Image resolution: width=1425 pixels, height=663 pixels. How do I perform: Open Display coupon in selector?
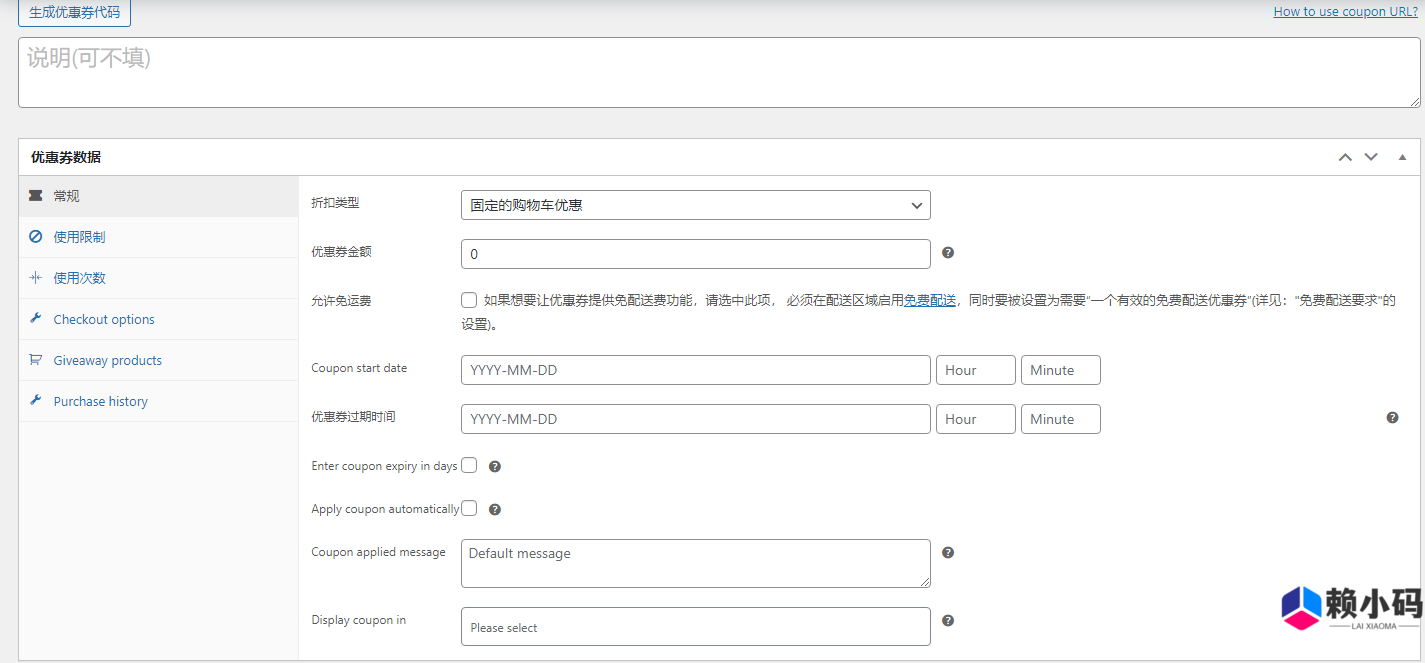[x=695, y=627]
